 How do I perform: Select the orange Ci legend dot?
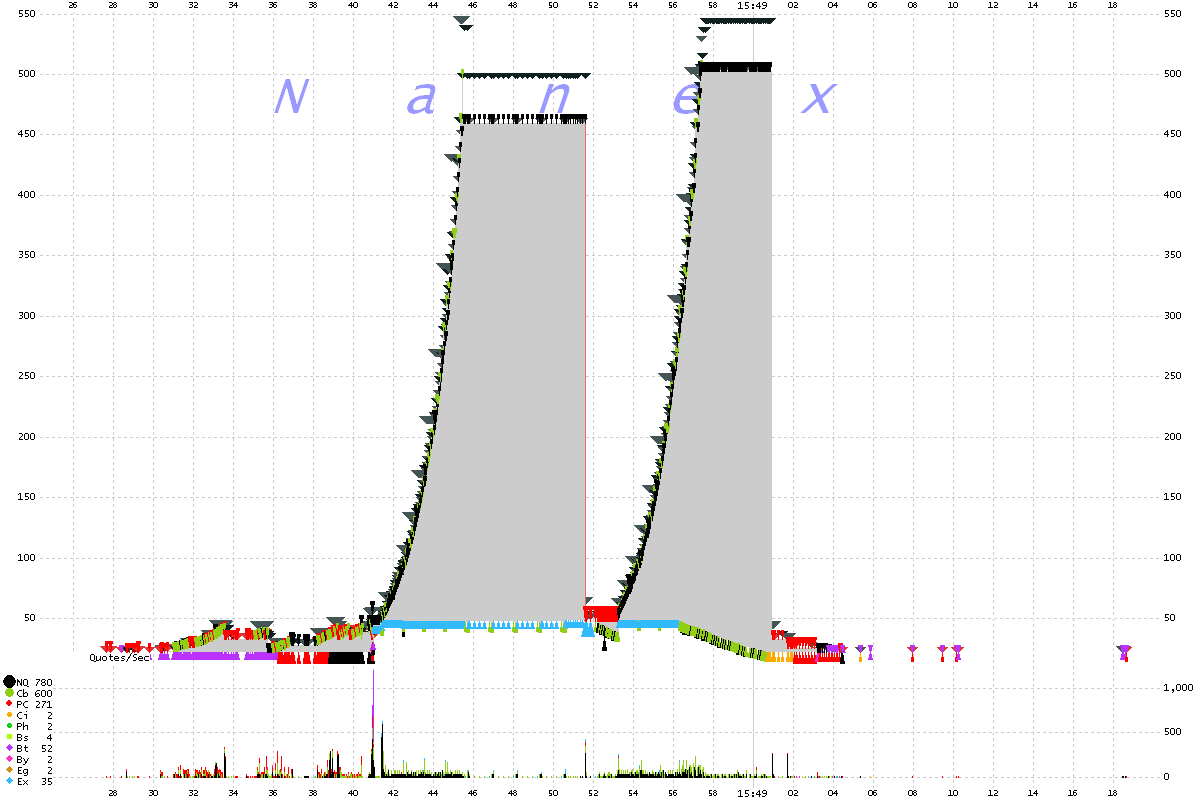pos(9,715)
